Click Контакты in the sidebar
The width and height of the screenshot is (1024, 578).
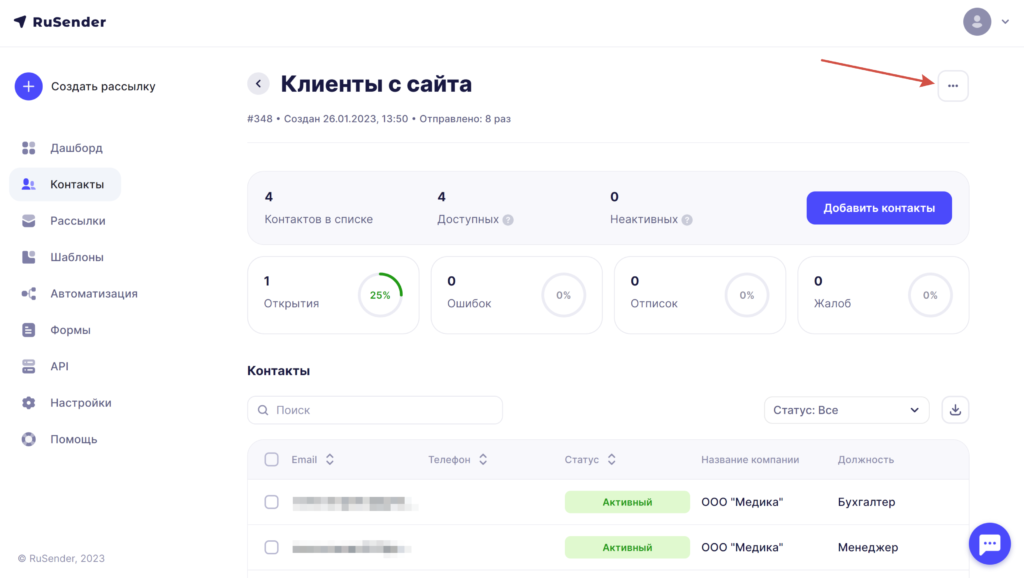tap(65, 184)
